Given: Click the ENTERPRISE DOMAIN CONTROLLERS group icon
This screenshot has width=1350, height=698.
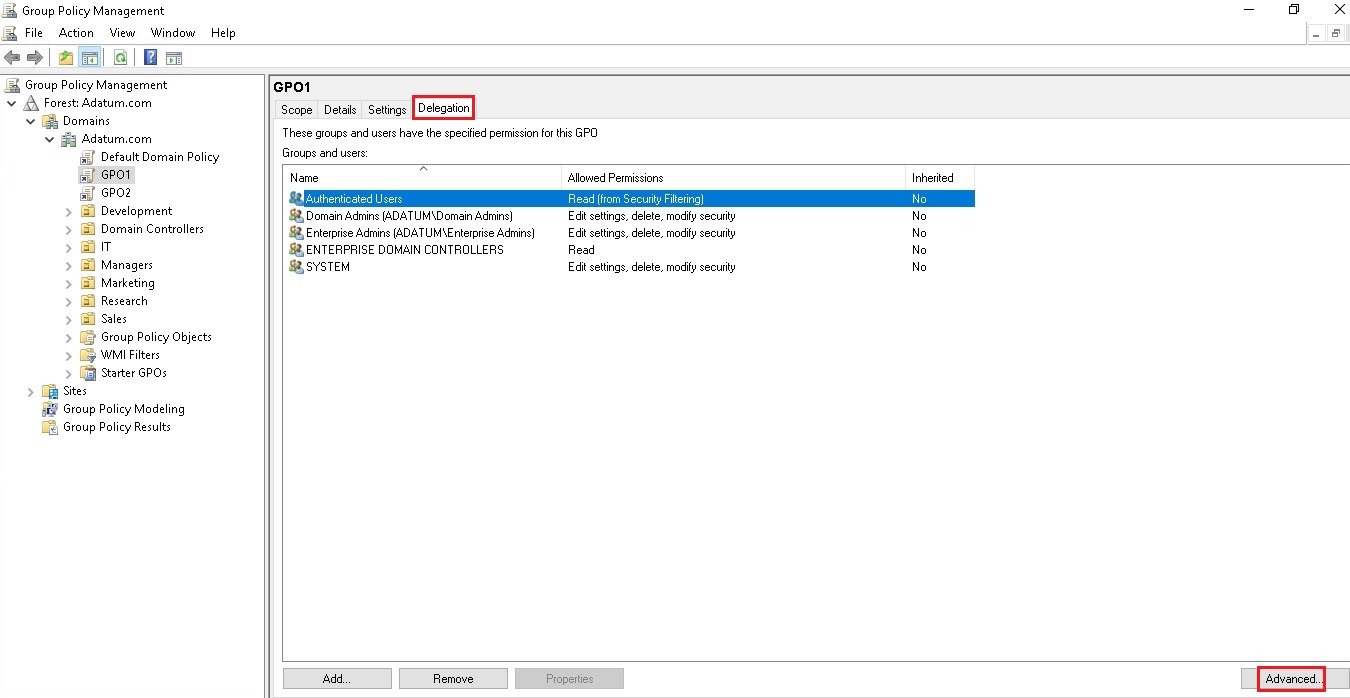Looking at the screenshot, I should tap(296, 250).
